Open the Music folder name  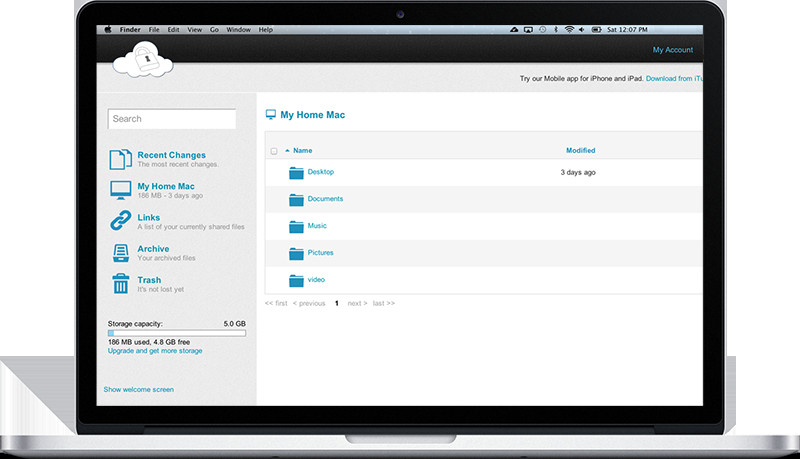[x=317, y=225]
